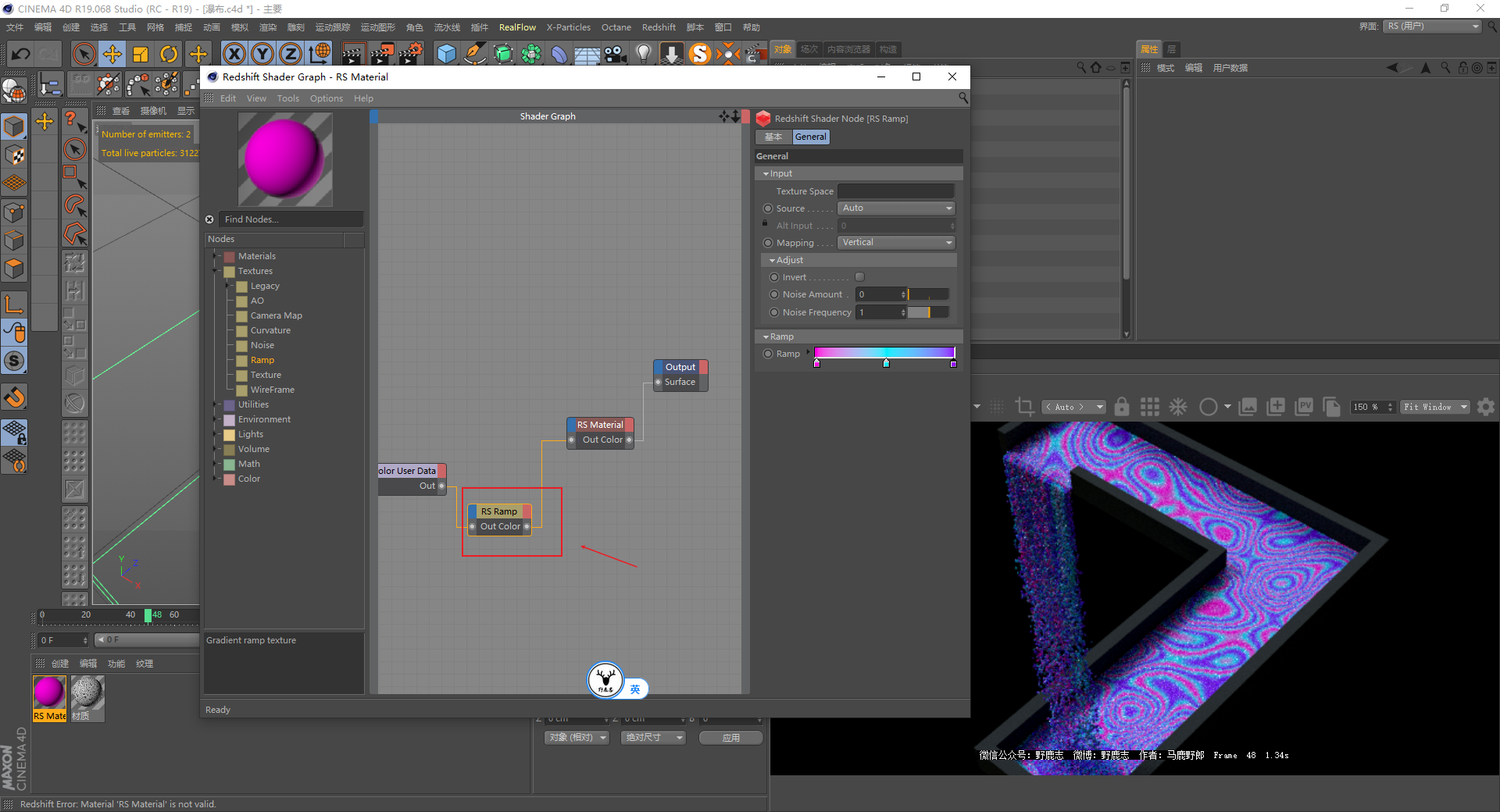Screen dimensions: 1500x812
Task: Toggle the Mapping animation radio dot
Action: pyautogui.click(x=768, y=243)
